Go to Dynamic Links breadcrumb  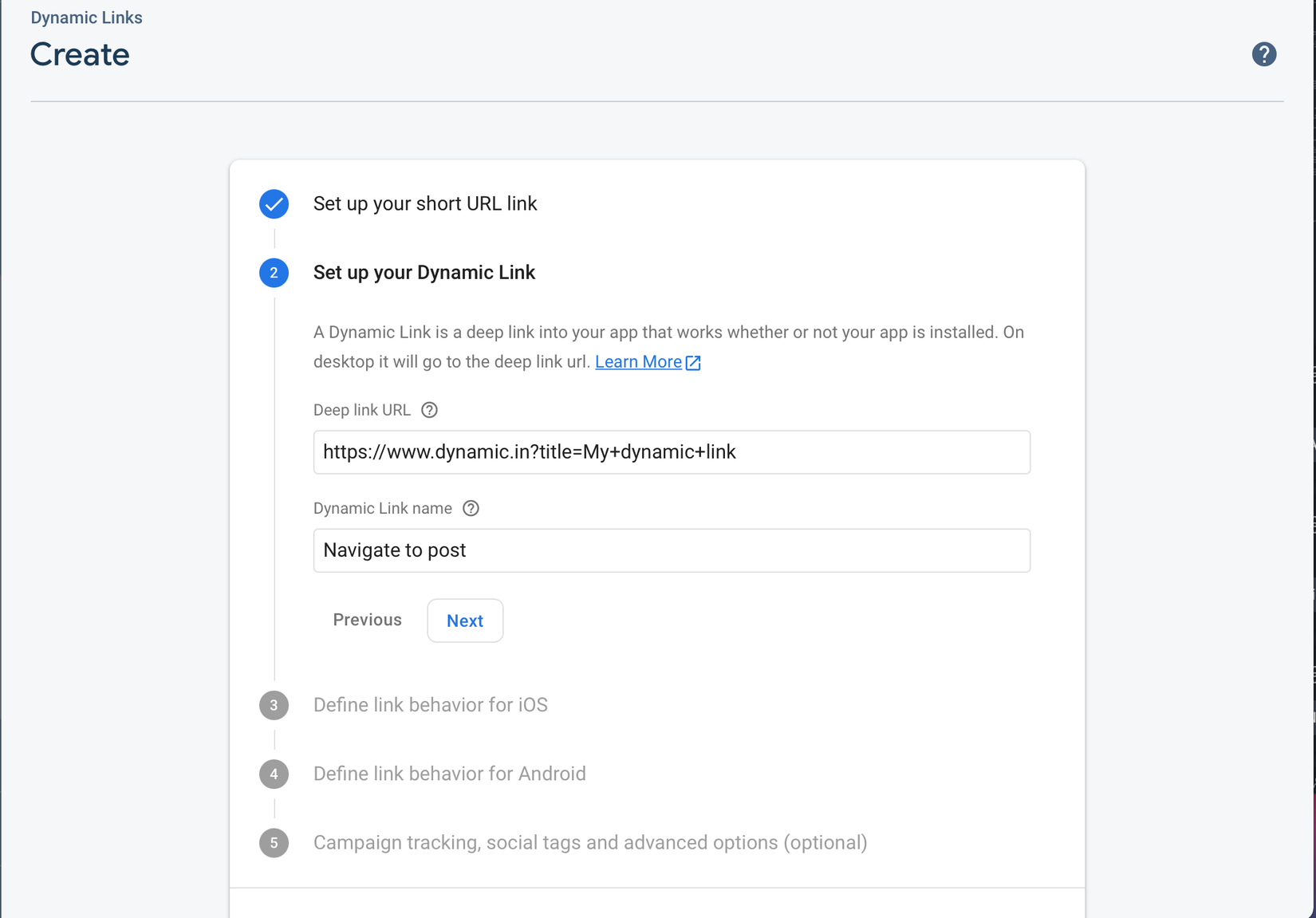[x=86, y=18]
